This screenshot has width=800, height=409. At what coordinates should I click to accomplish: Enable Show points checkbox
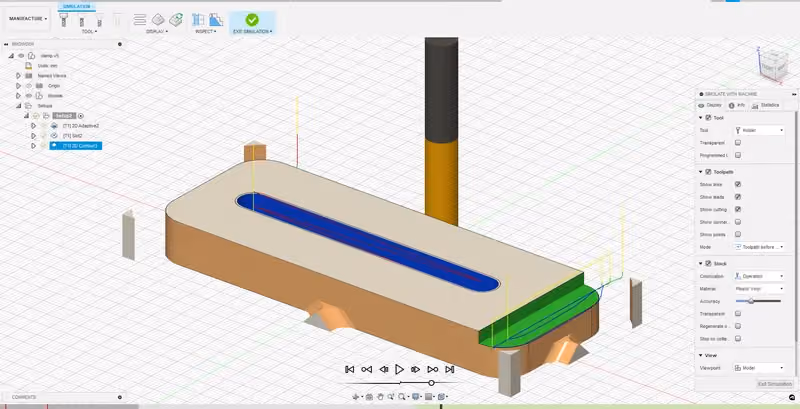[738, 234]
